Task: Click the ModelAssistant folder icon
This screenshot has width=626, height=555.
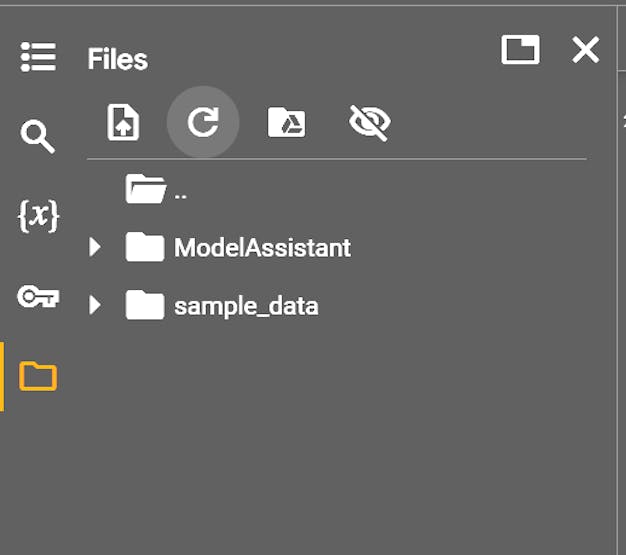Action: click(145, 247)
